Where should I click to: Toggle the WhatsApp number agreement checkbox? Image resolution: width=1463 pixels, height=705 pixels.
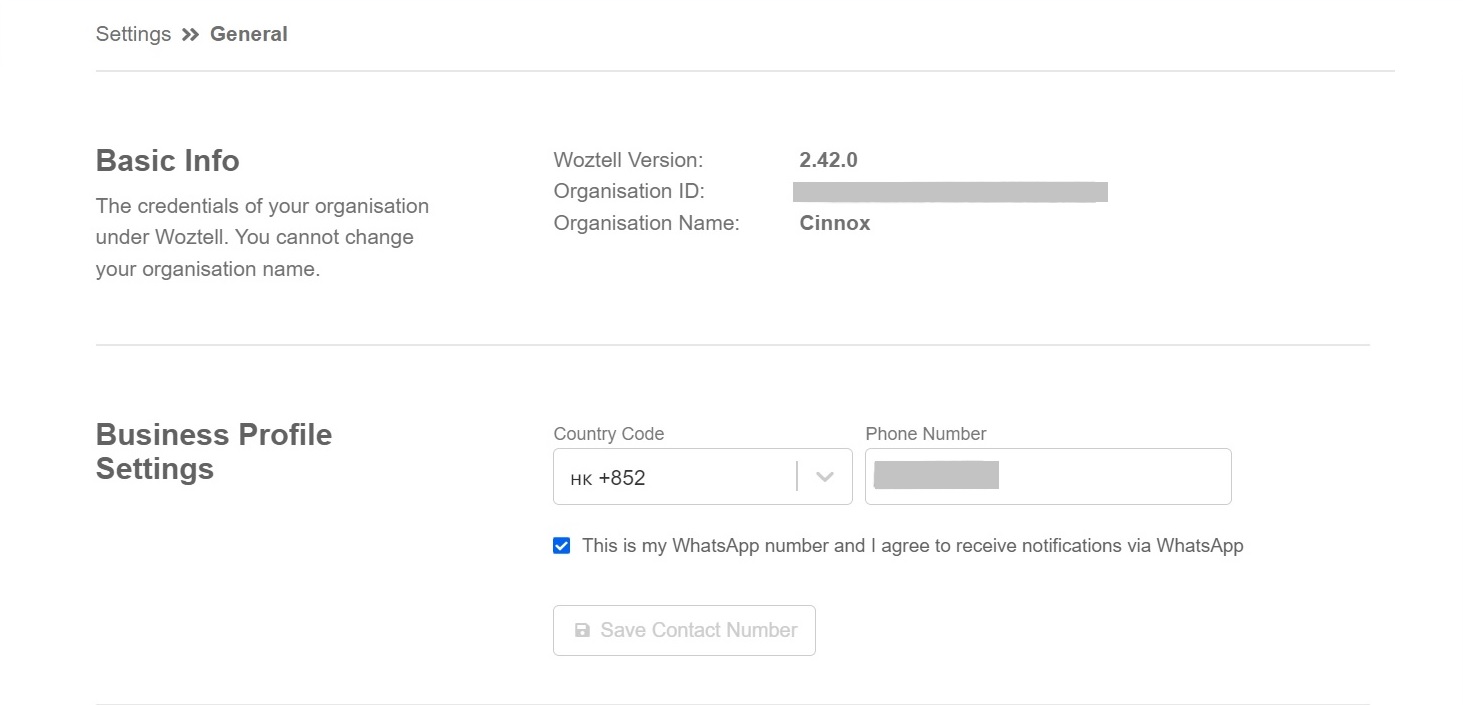[562, 546]
